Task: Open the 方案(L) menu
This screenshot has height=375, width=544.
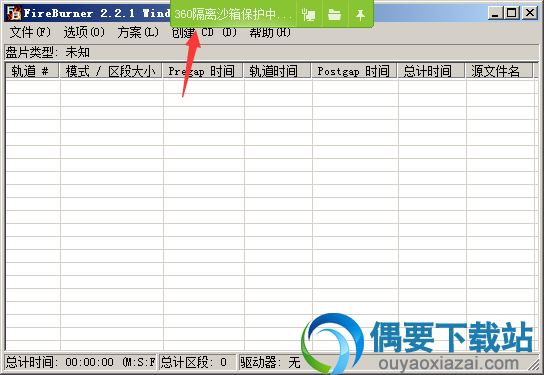Action: [138, 32]
